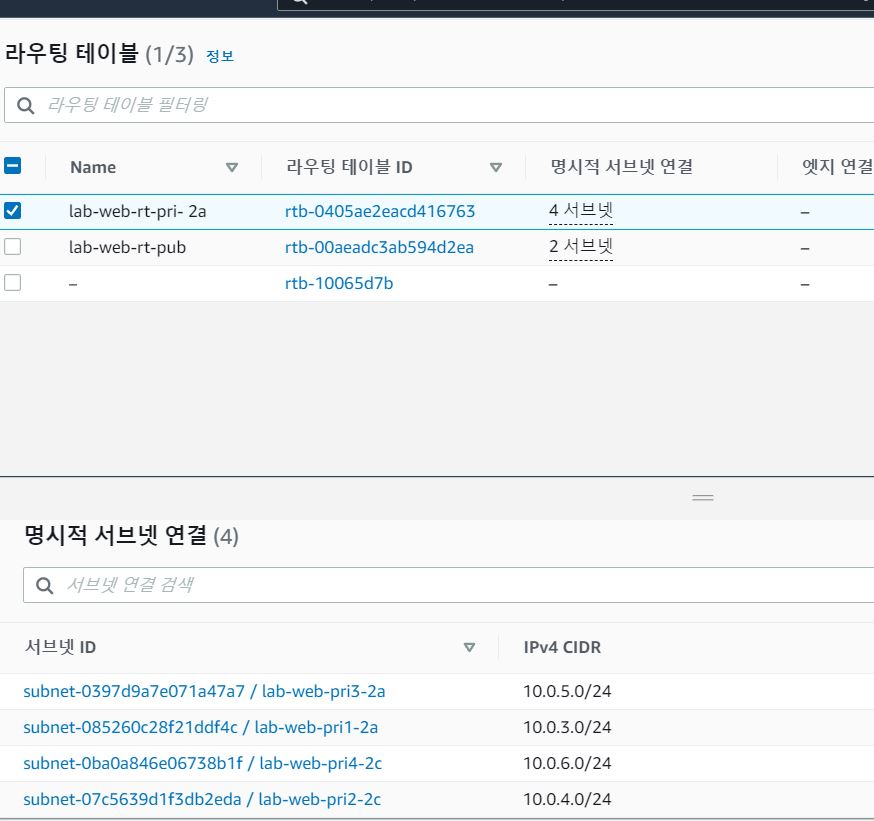Viewport: 874px width, 821px height.
Task: Toggle the select-all header checkbox
Action: click(12, 166)
